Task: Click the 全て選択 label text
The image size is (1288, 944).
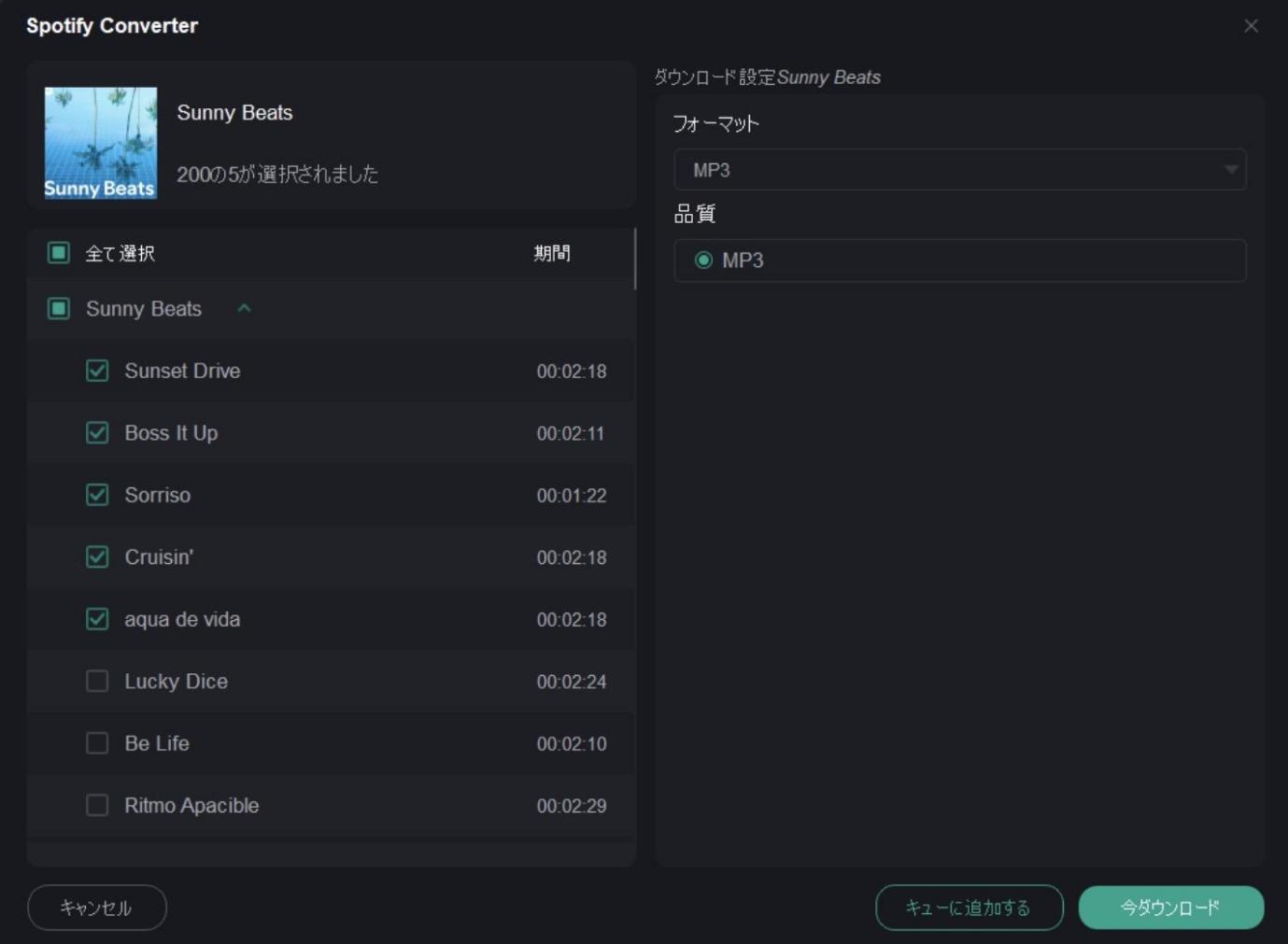Action: [x=120, y=253]
